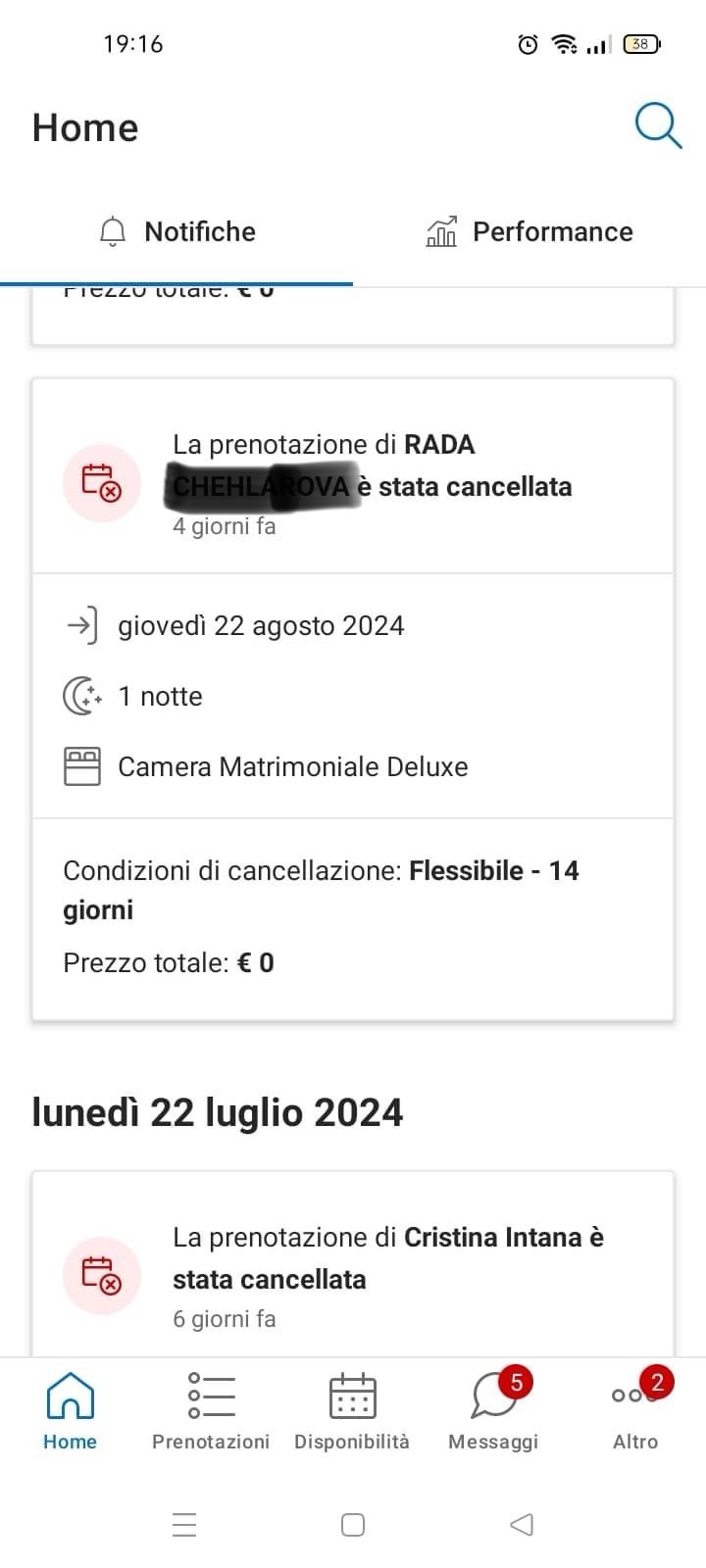Tap the check-in arrow icon
The image size is (706, 1568).
tap(81, 625)
